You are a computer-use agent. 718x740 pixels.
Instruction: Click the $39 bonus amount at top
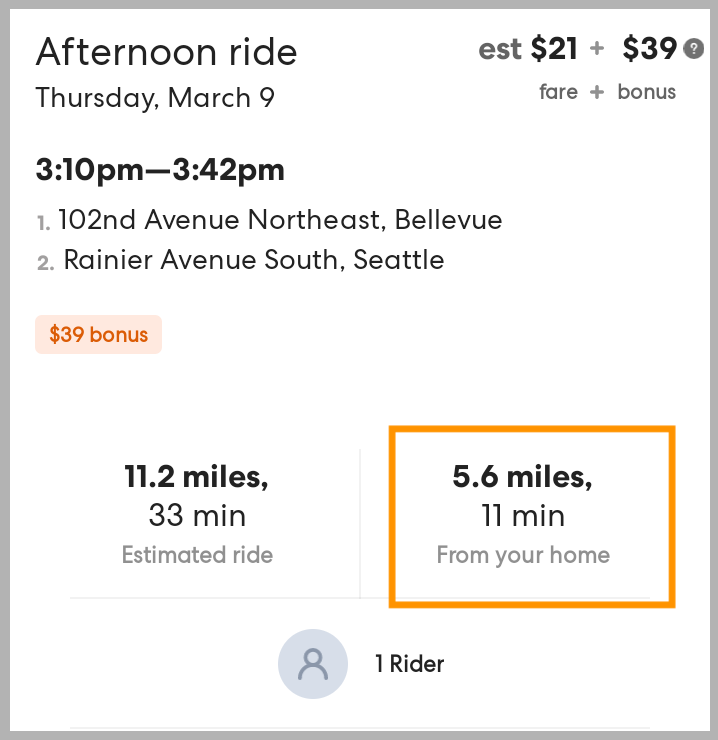point(647,48)
